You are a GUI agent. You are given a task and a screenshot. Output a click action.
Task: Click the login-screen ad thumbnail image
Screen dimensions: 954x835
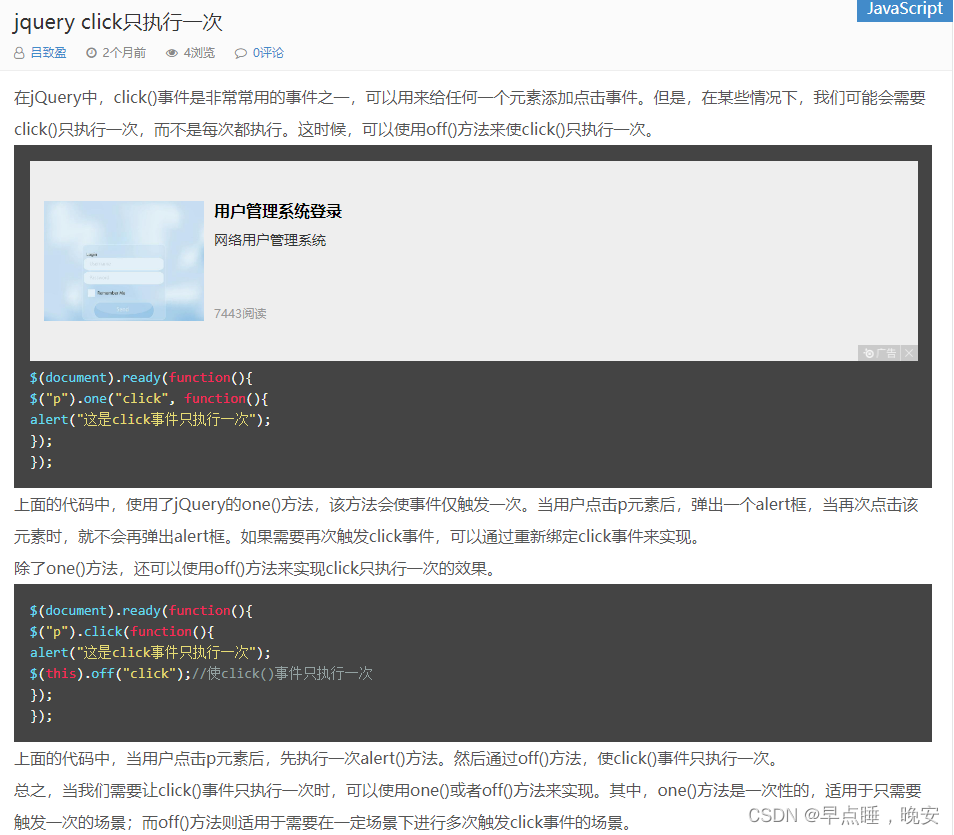(123, 261)
